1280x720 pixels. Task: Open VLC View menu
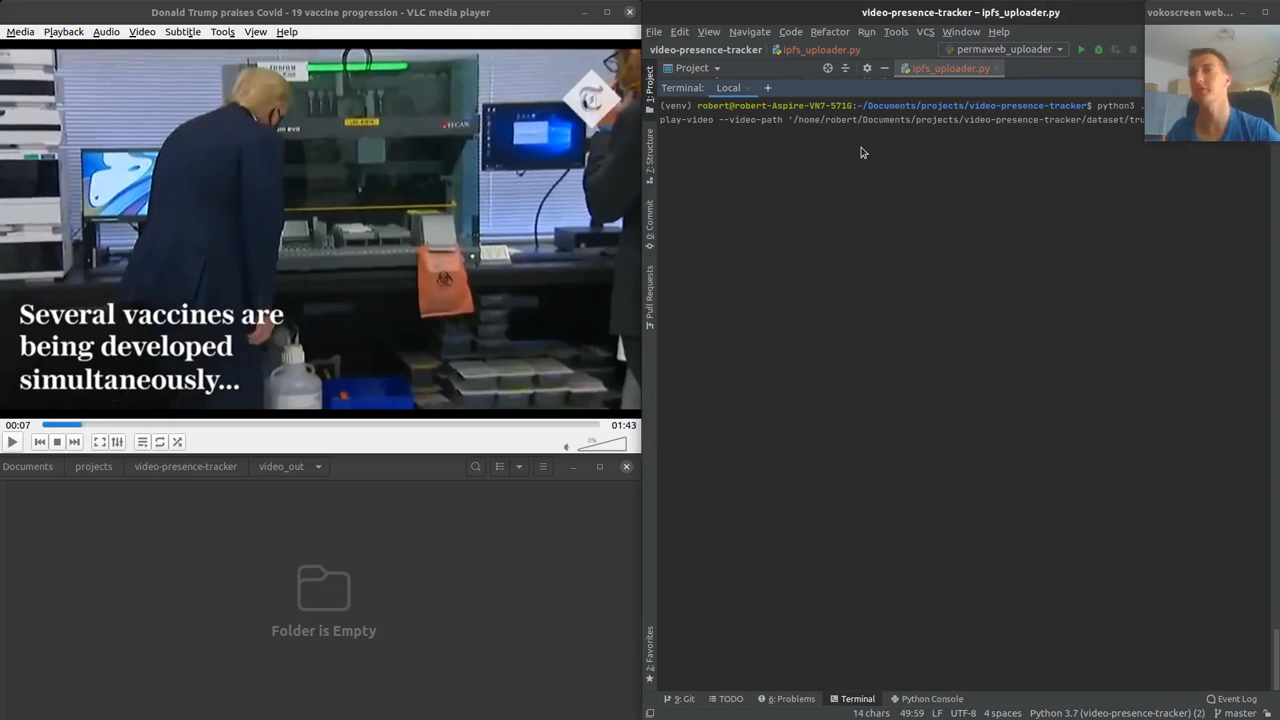(256, 32)
